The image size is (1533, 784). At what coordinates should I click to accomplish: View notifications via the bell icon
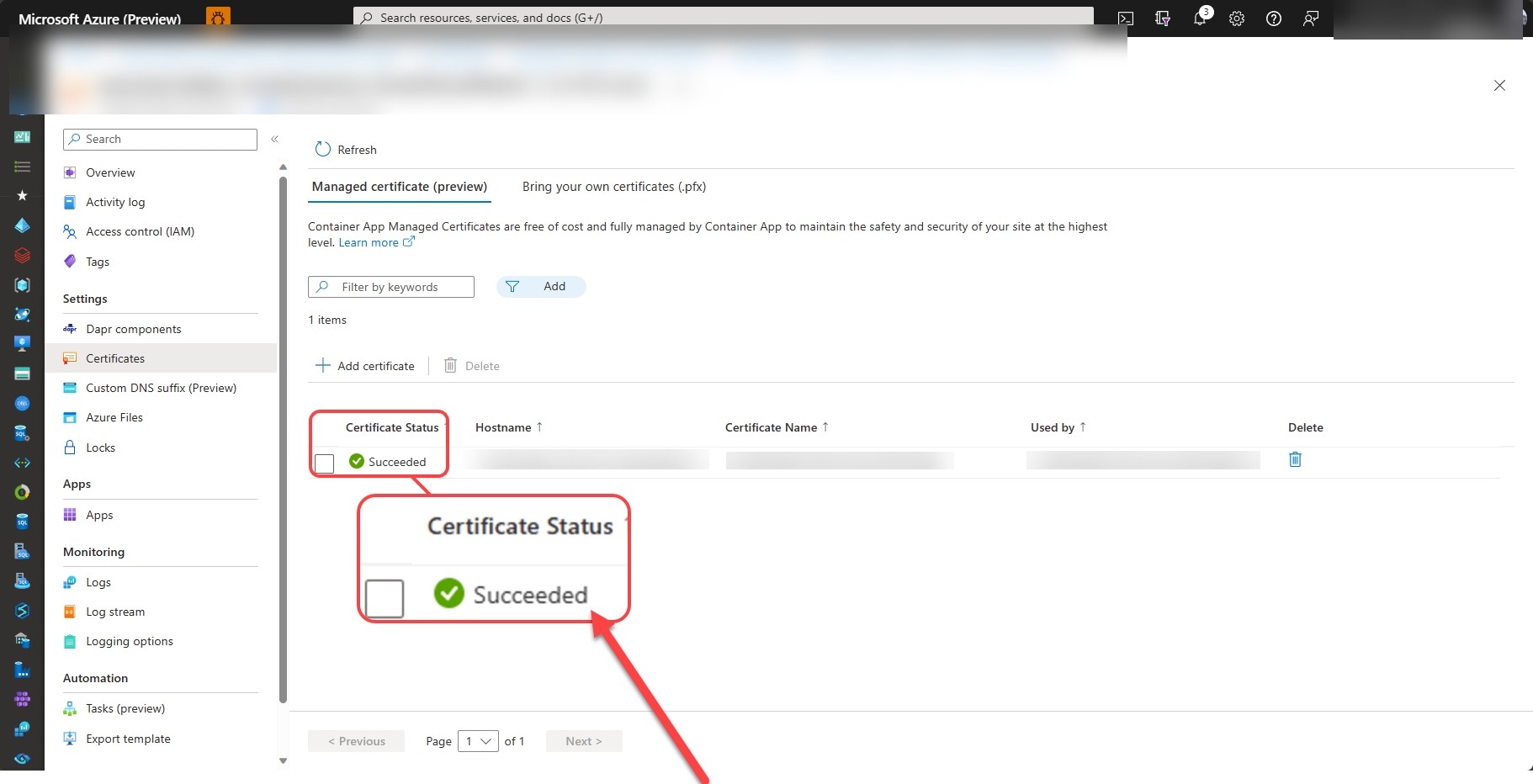1200,18
